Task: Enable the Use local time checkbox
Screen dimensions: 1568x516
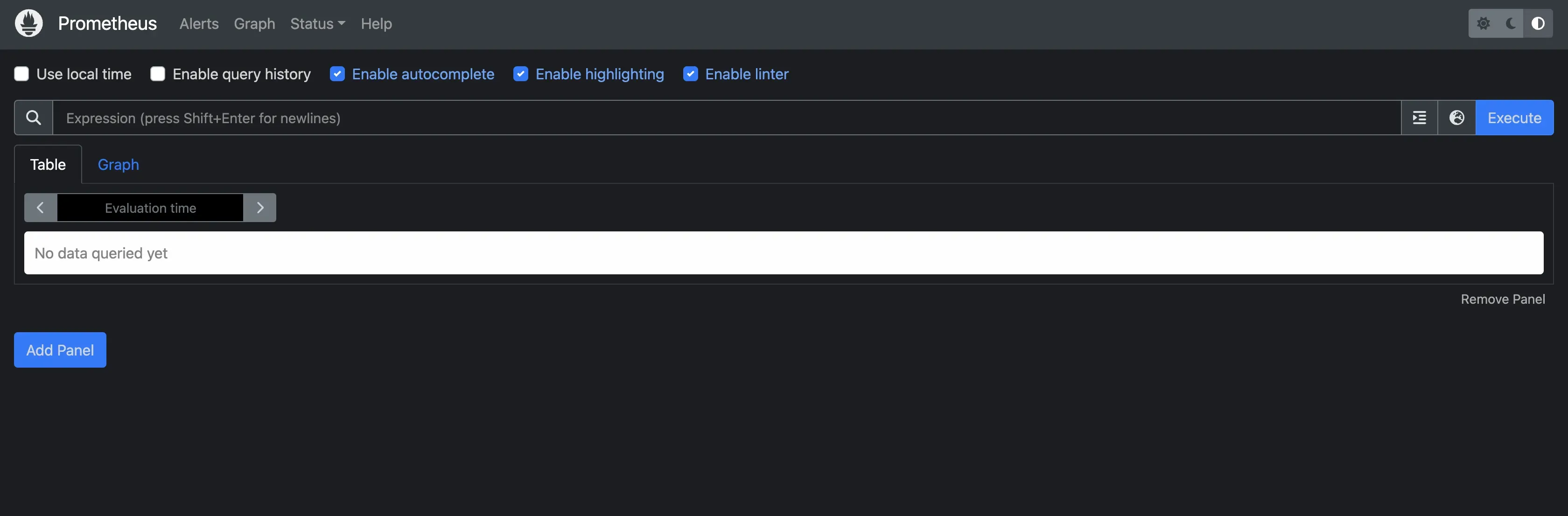Action: (x=21, y=74)
